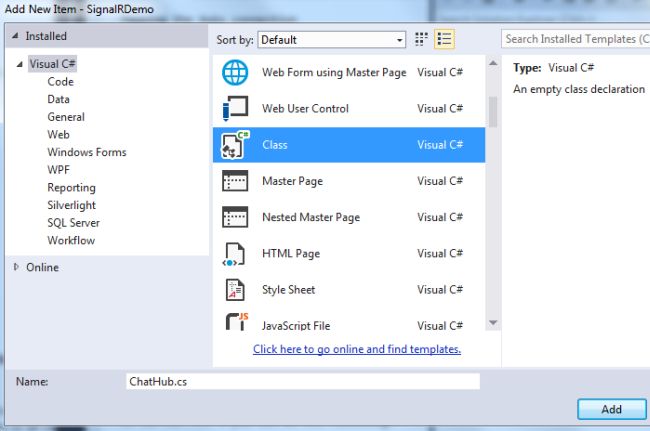Collapse the Installed section
The image size is (650, 431).
15,36
